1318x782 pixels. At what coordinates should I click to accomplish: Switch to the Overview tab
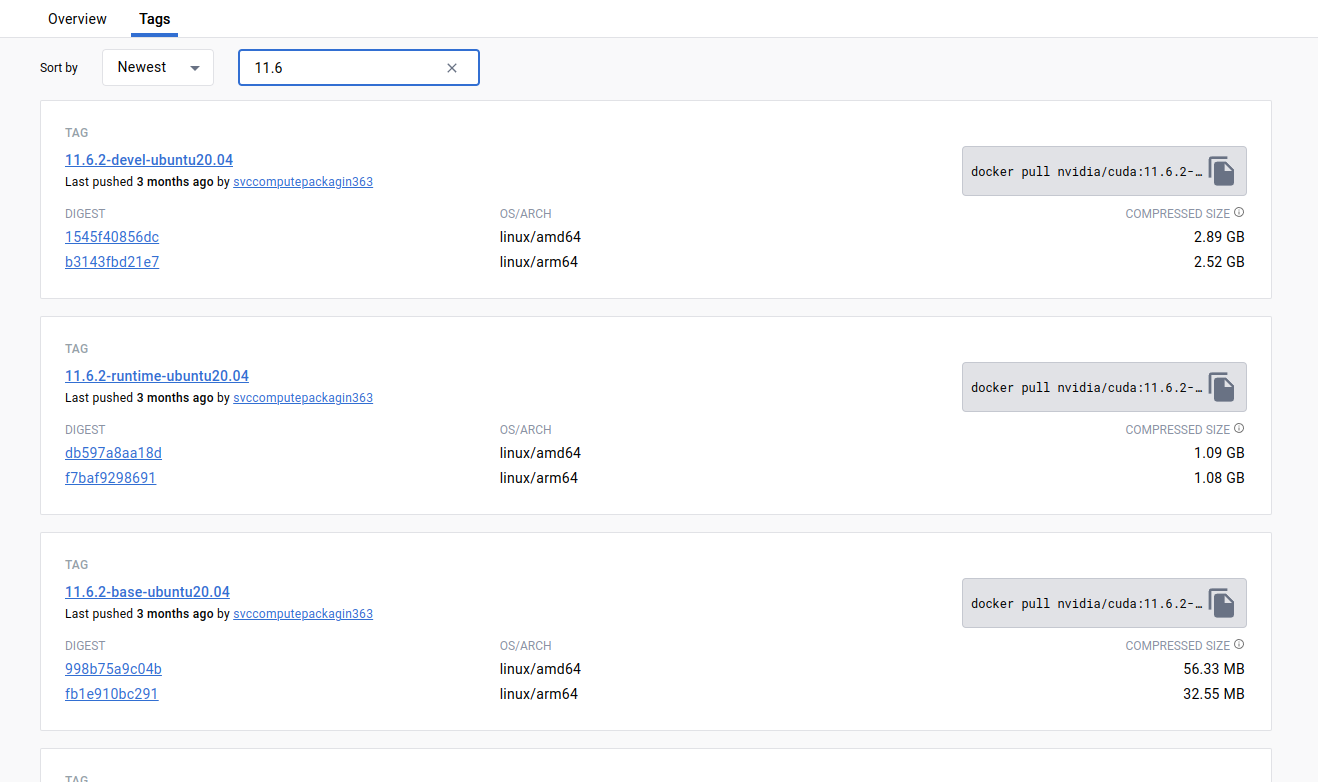coord(77,19)
